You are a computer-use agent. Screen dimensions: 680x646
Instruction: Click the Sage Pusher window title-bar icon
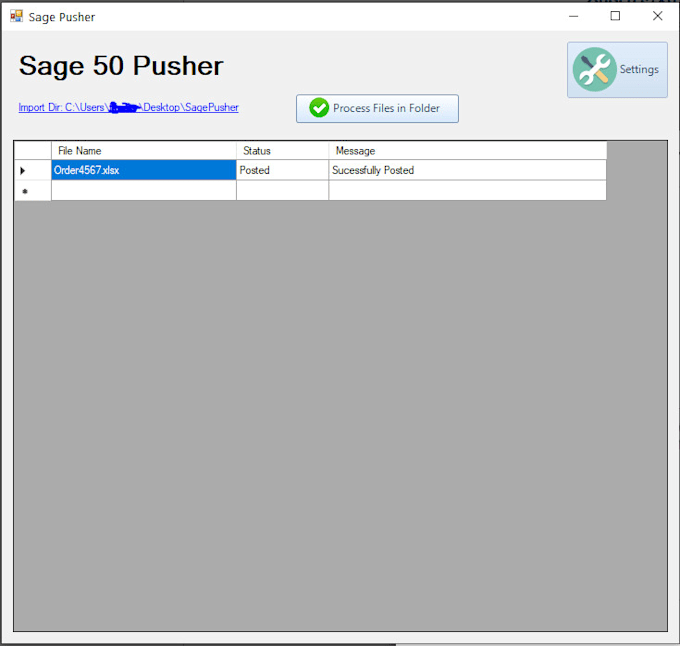click(16, 16)
